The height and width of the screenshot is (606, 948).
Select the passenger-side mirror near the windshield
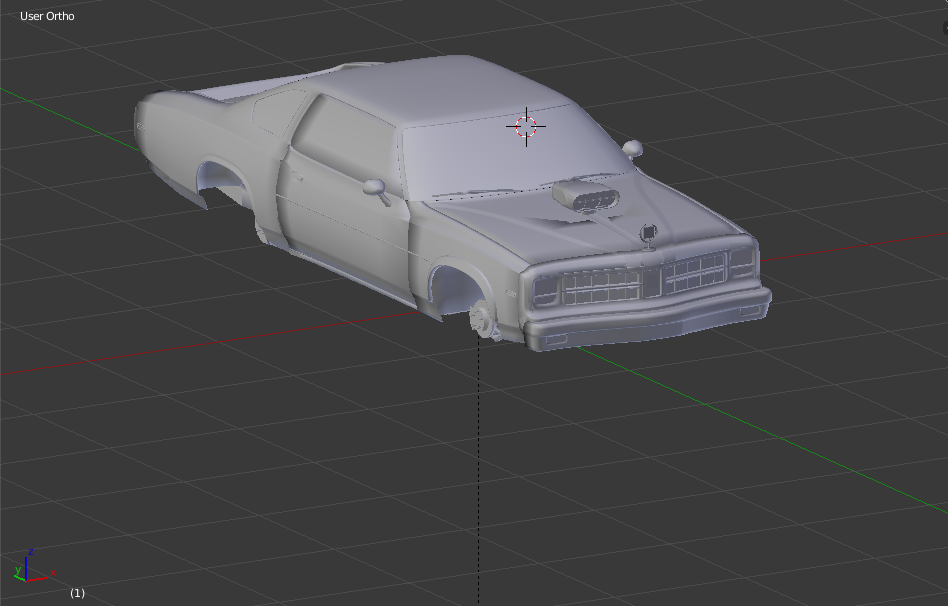[632, 148]
